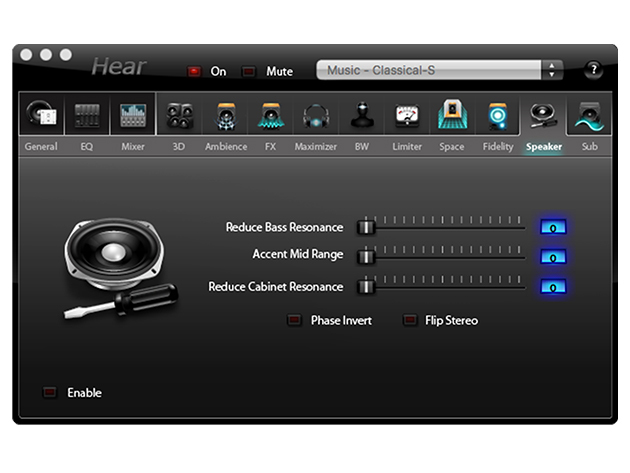Switch to the FX tab label

270,147
